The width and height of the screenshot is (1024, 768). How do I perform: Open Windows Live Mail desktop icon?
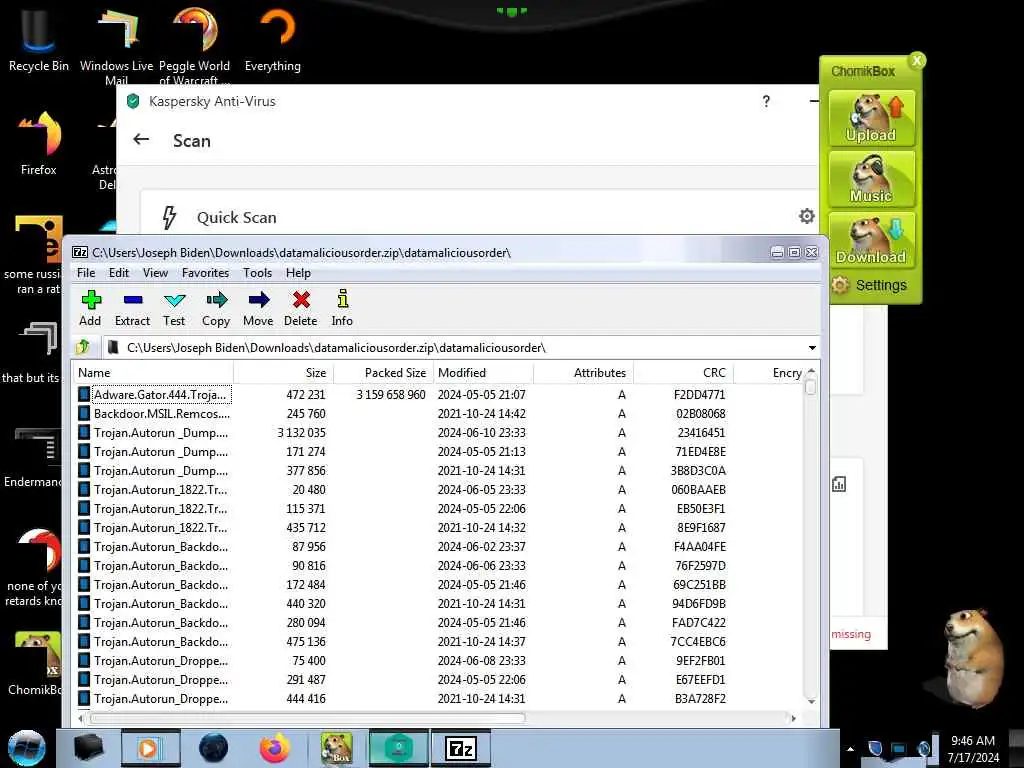pyautogui.click(x=116, y=44)
